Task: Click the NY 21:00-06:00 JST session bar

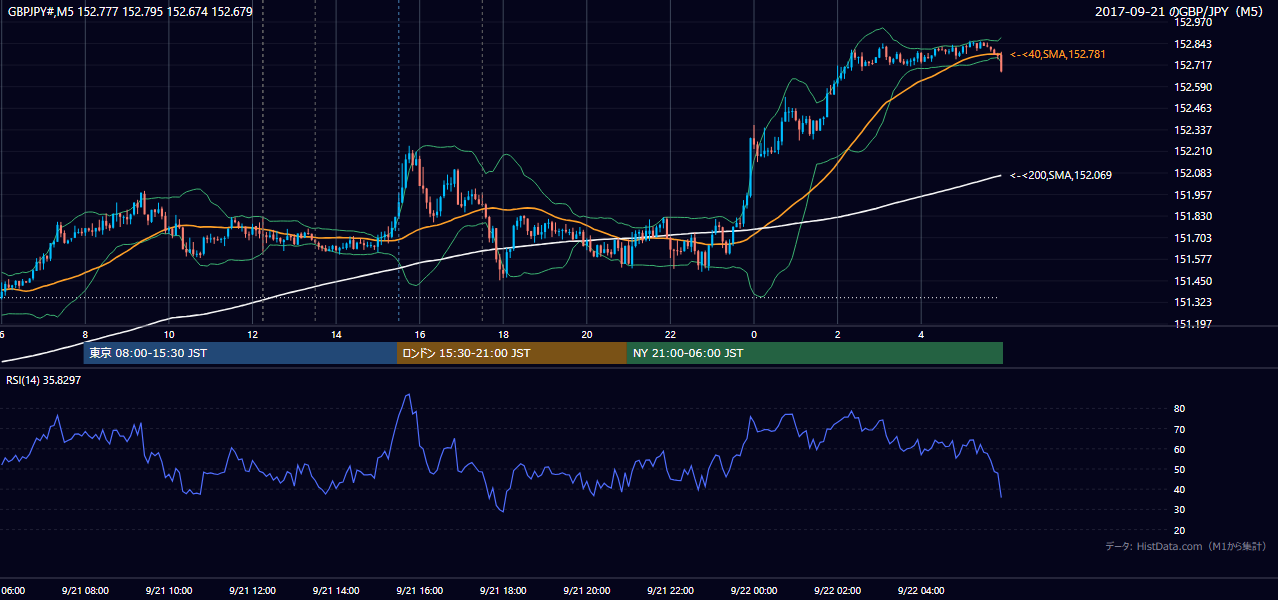Action: 815,353
